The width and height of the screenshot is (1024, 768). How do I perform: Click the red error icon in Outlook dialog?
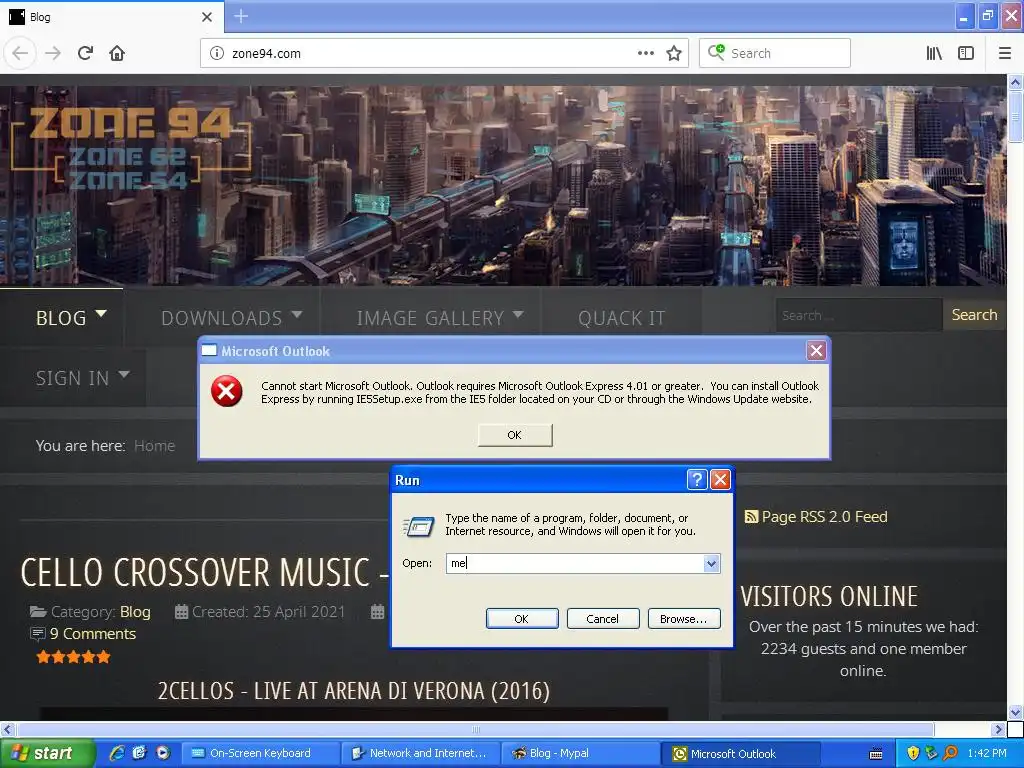coord(227,391)
